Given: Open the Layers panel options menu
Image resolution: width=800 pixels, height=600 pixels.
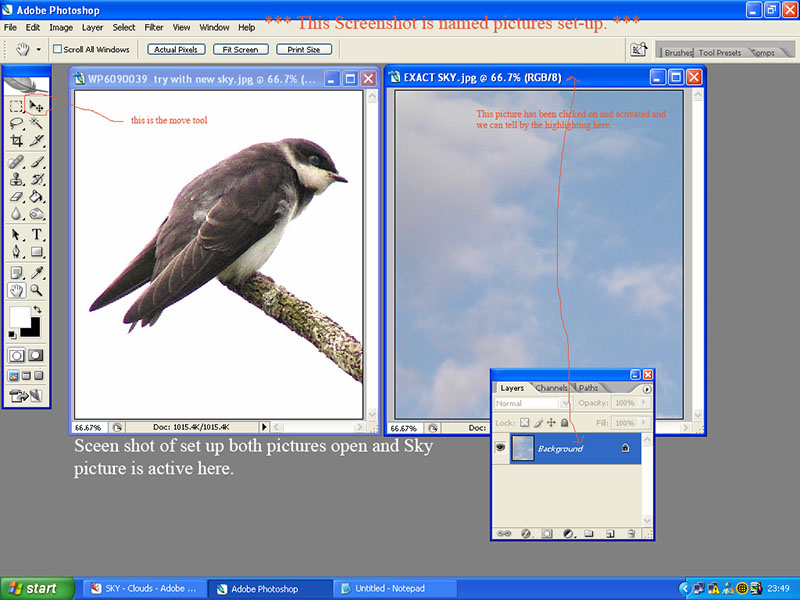Looking at the screenshot, I should 647,389.
